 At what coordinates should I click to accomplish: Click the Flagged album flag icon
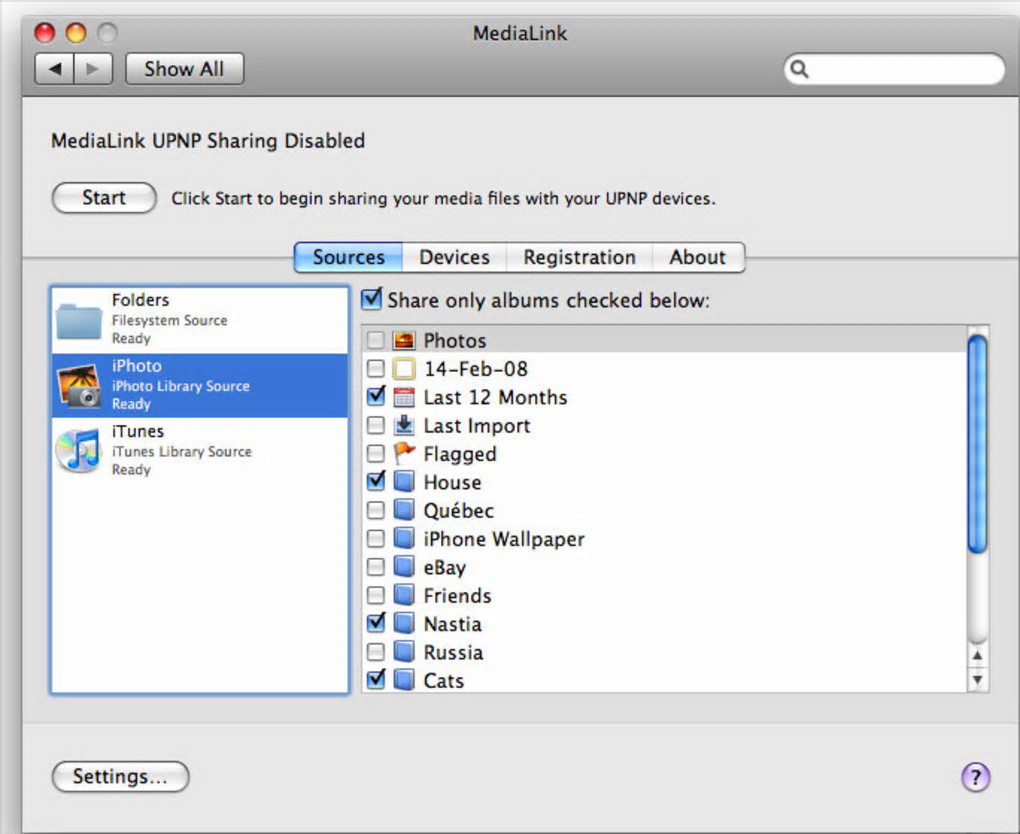click(x=404, y=453)
